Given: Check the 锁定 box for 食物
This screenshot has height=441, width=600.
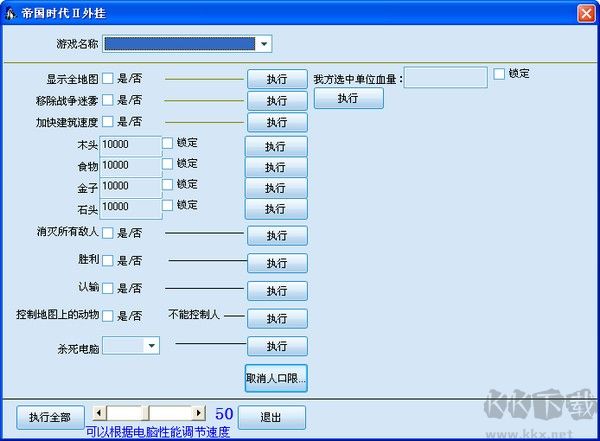Looking at the screenshot, I should pyautogui.click(x=168, y=164).
